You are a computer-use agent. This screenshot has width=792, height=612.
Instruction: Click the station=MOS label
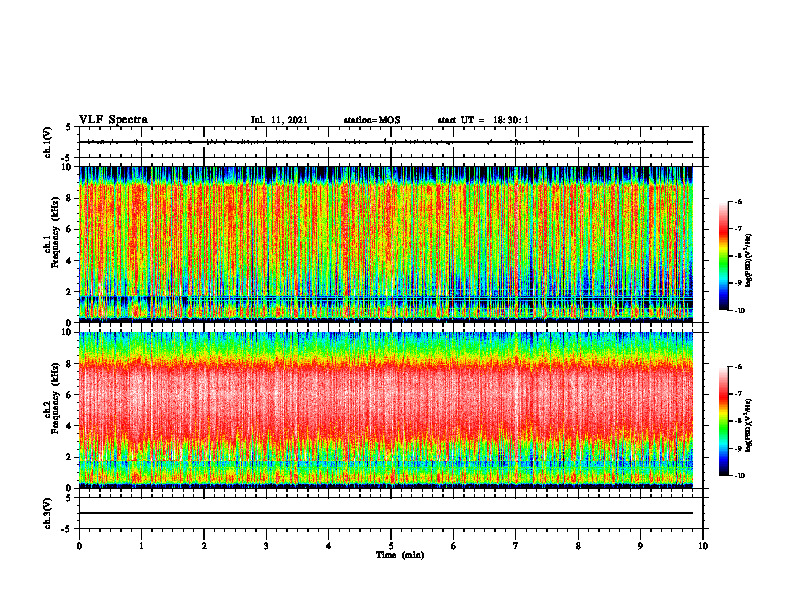click(372, 120)
